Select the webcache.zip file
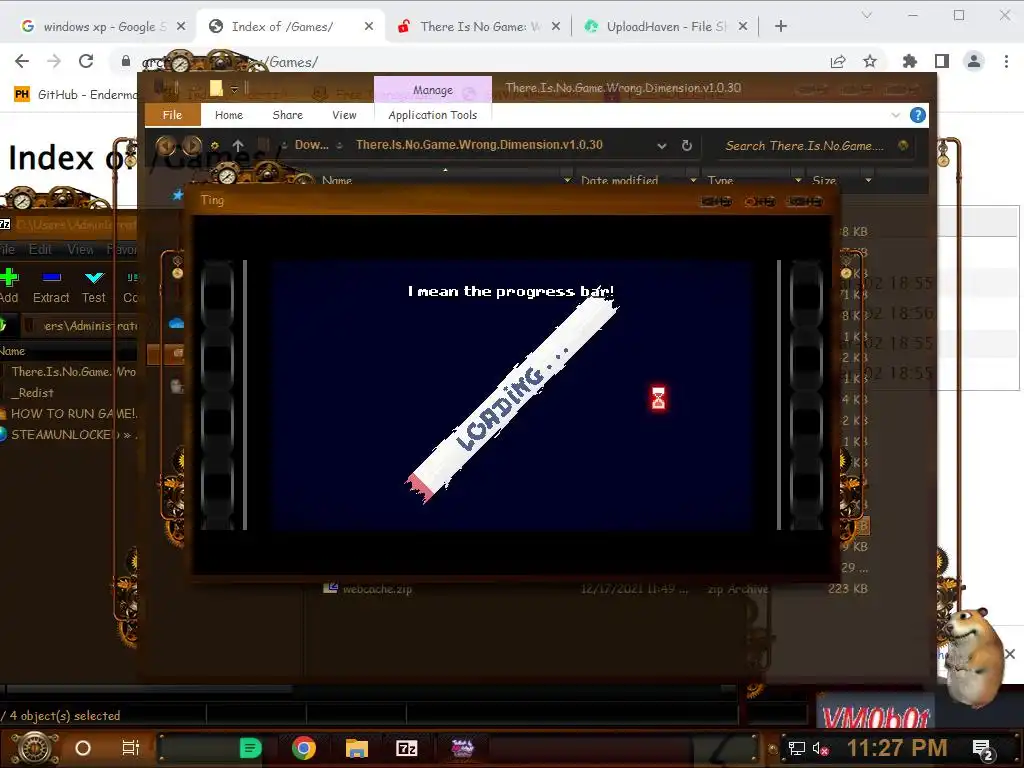The image size is (1024, 768). [x=377, y=589]
